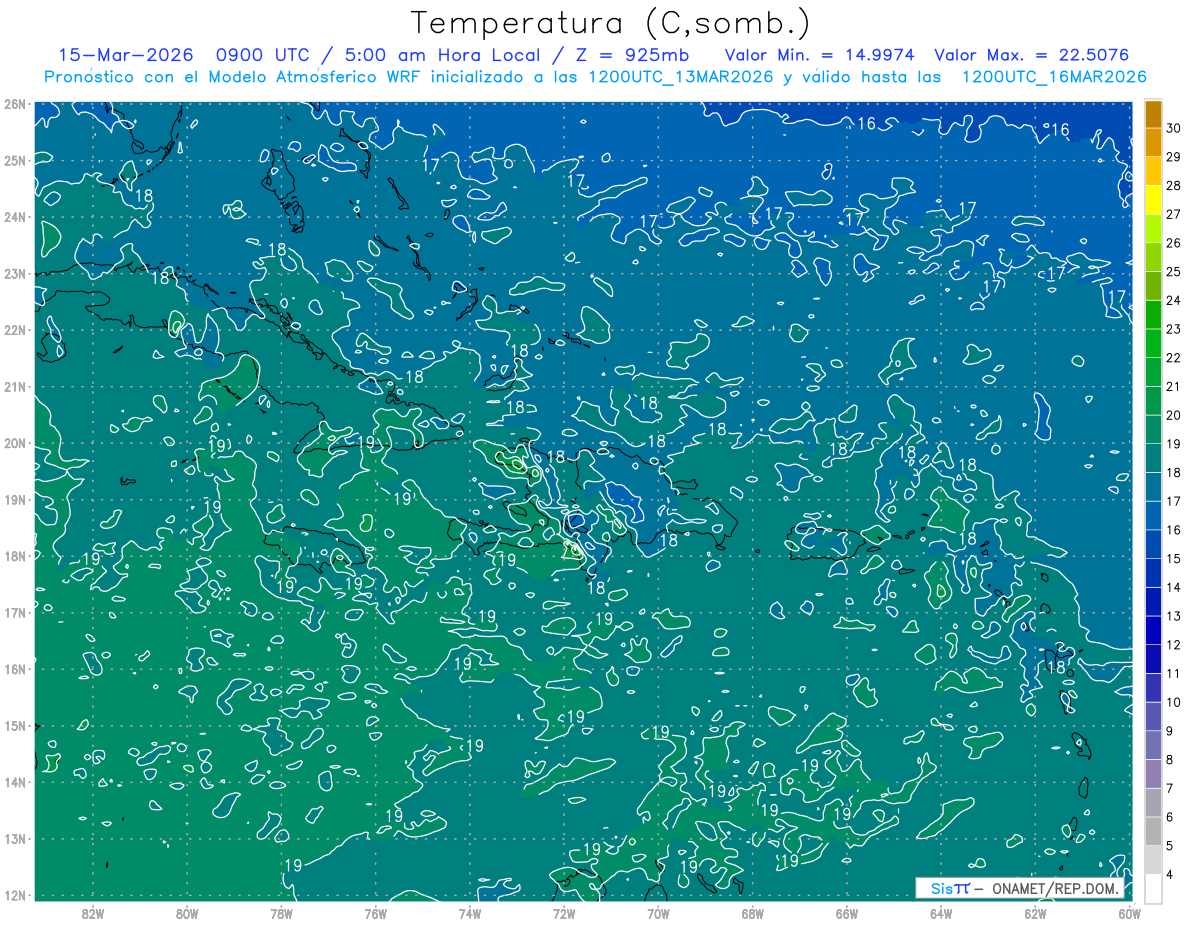Click the 72W longitude axis label
The image size is (1200, 927).
[564, 913]
